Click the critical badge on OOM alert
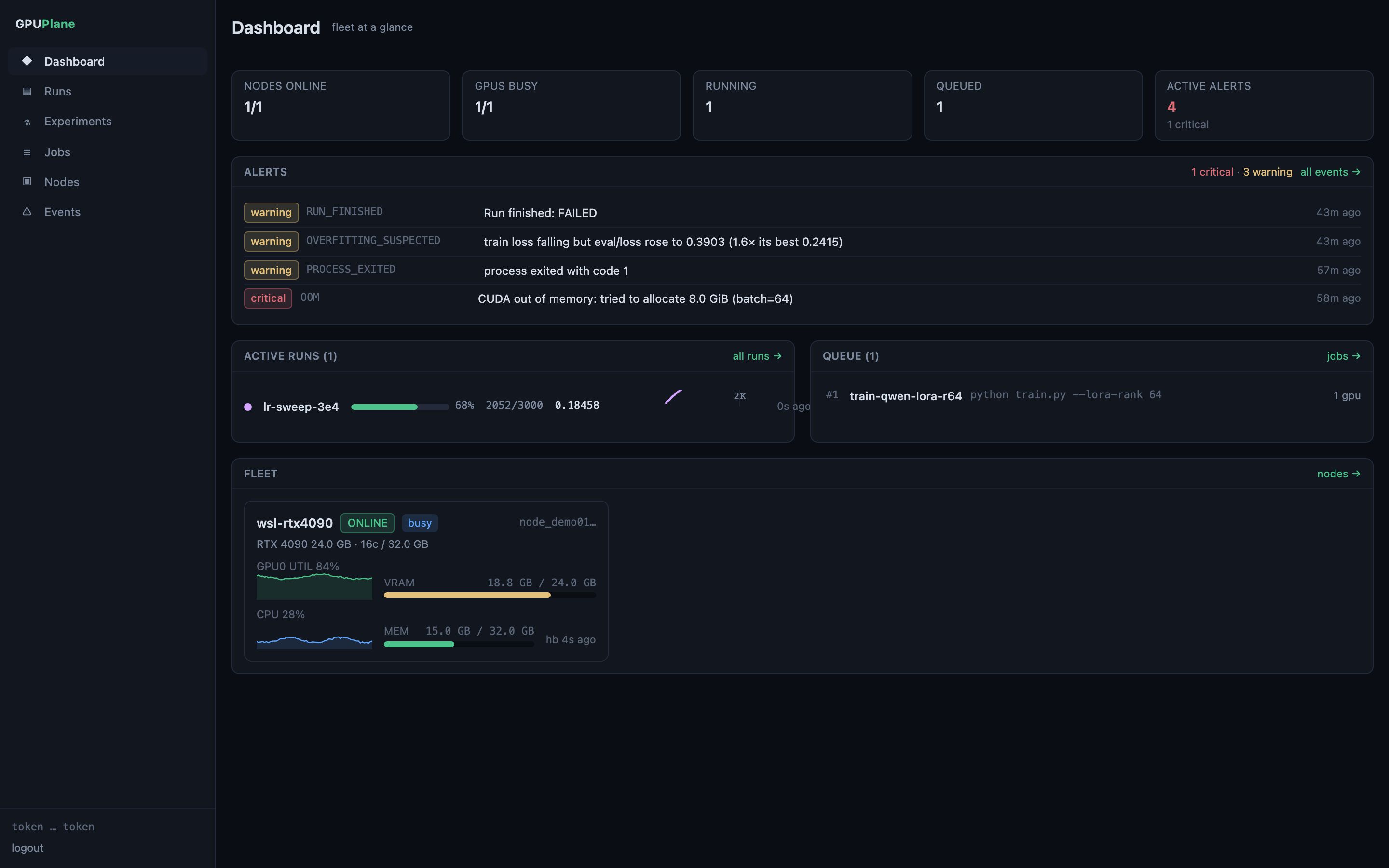Screen dimensions: 1389x868 tap(268, 298)
